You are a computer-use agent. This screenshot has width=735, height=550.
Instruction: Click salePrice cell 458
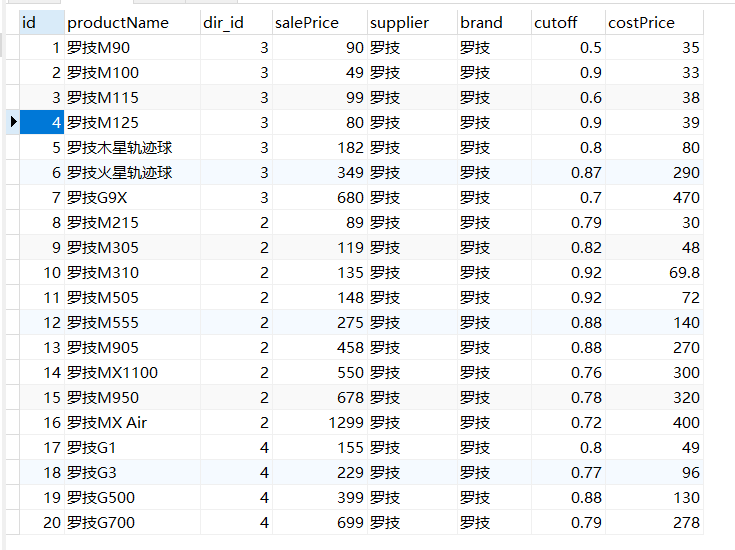pyautogui.click(x=319, y=347)
